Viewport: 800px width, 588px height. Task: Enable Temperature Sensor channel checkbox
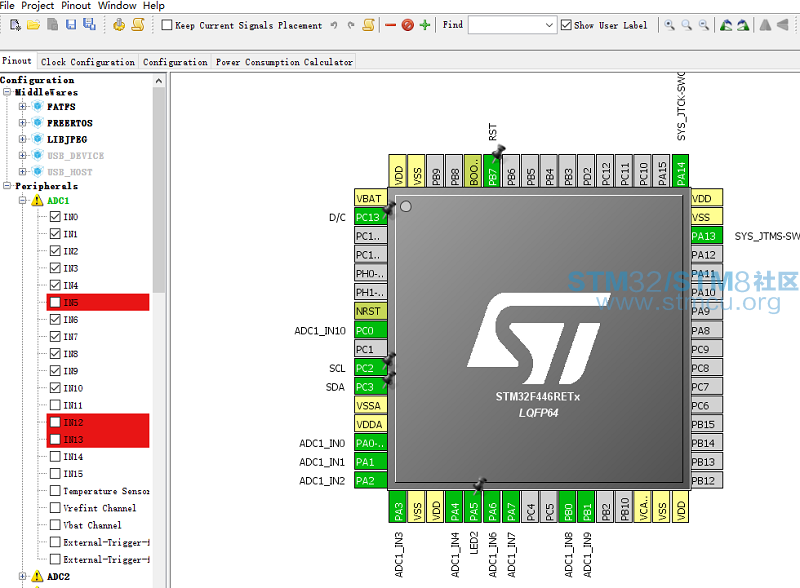(x=55, y=491)
